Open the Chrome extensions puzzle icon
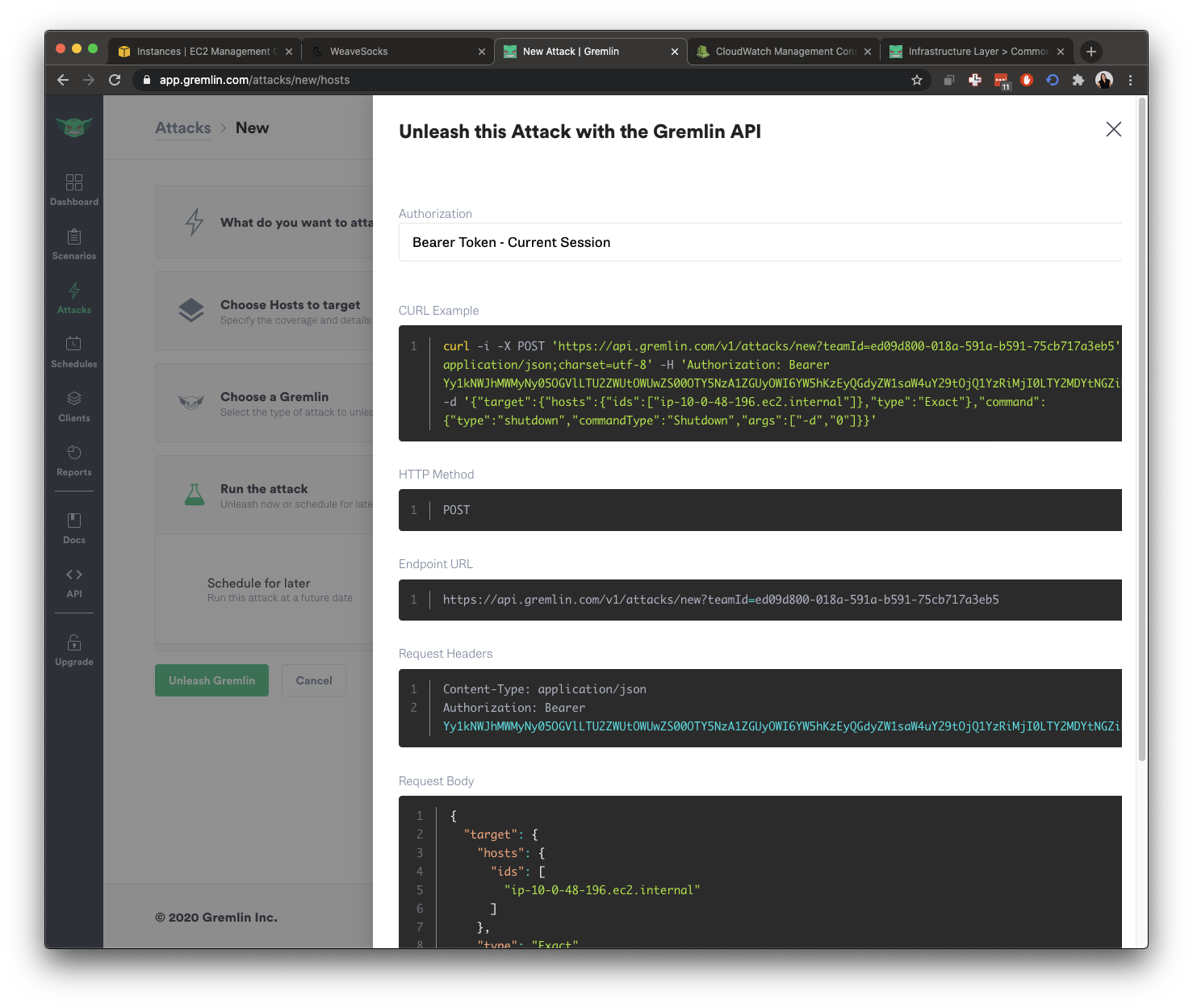The image size is (1193, 1008). pos(1078,80)
